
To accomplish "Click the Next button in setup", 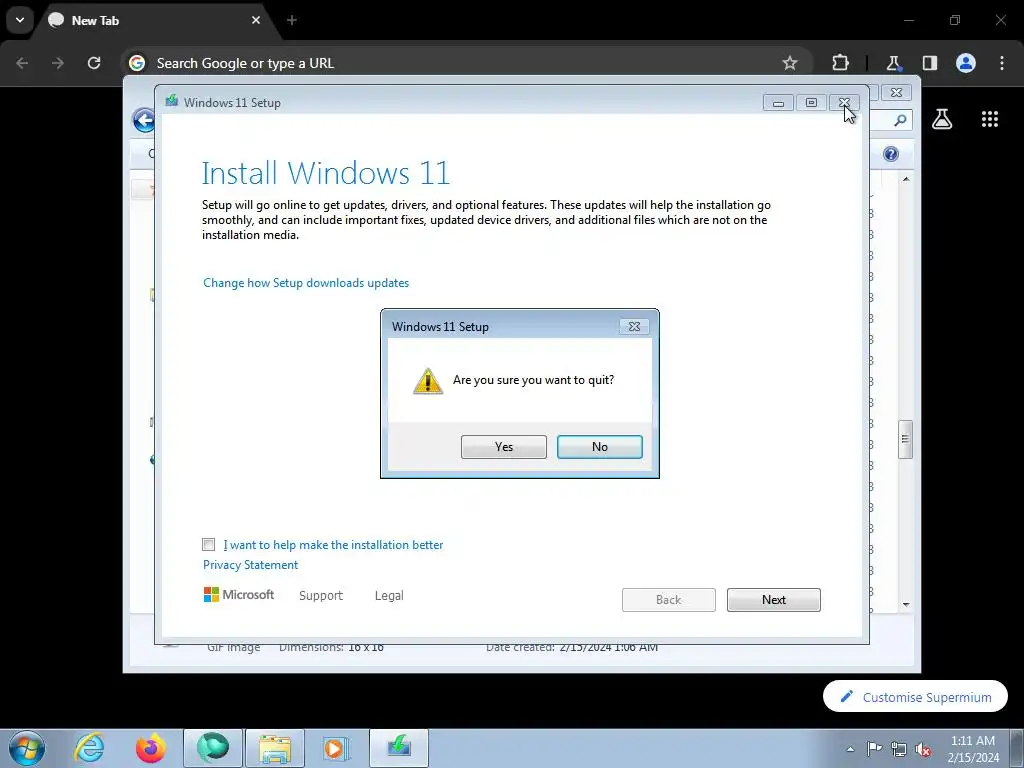I will (x=773, y=600).
